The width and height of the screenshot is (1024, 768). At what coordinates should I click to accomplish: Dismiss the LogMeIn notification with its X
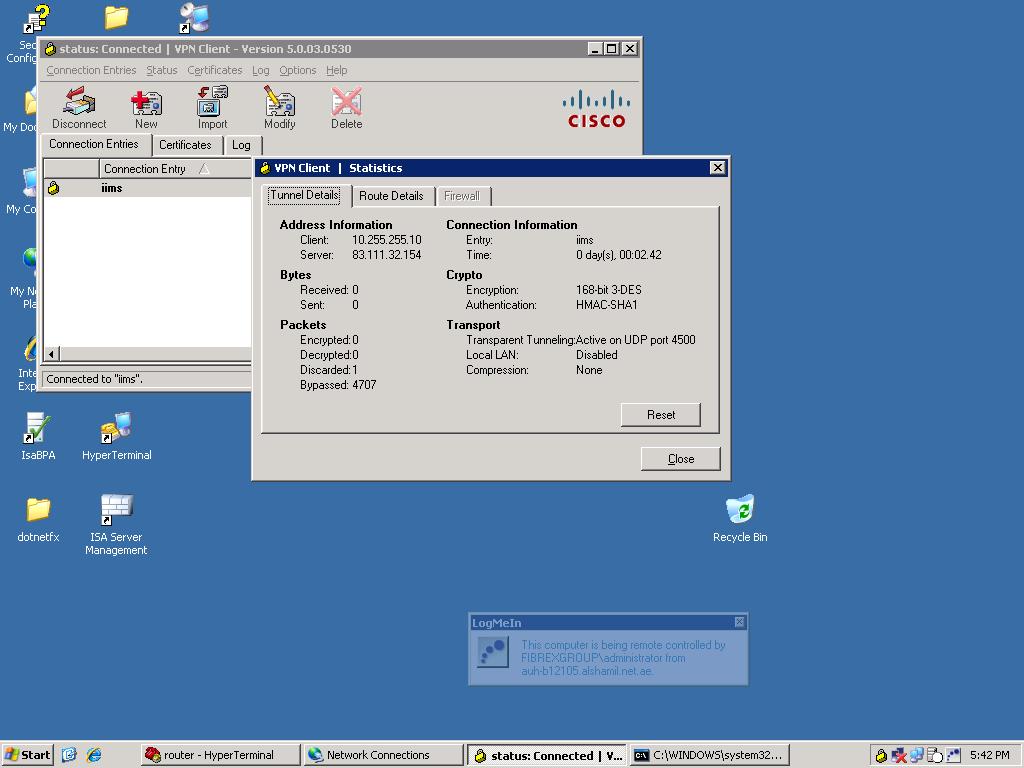(x=739, y=622)
